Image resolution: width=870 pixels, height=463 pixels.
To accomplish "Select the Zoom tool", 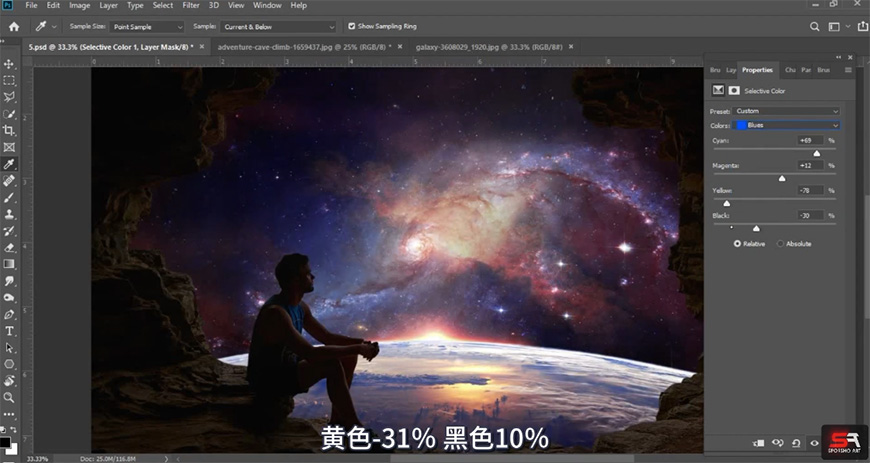I will pyautogui.click(x=9, y=397).
